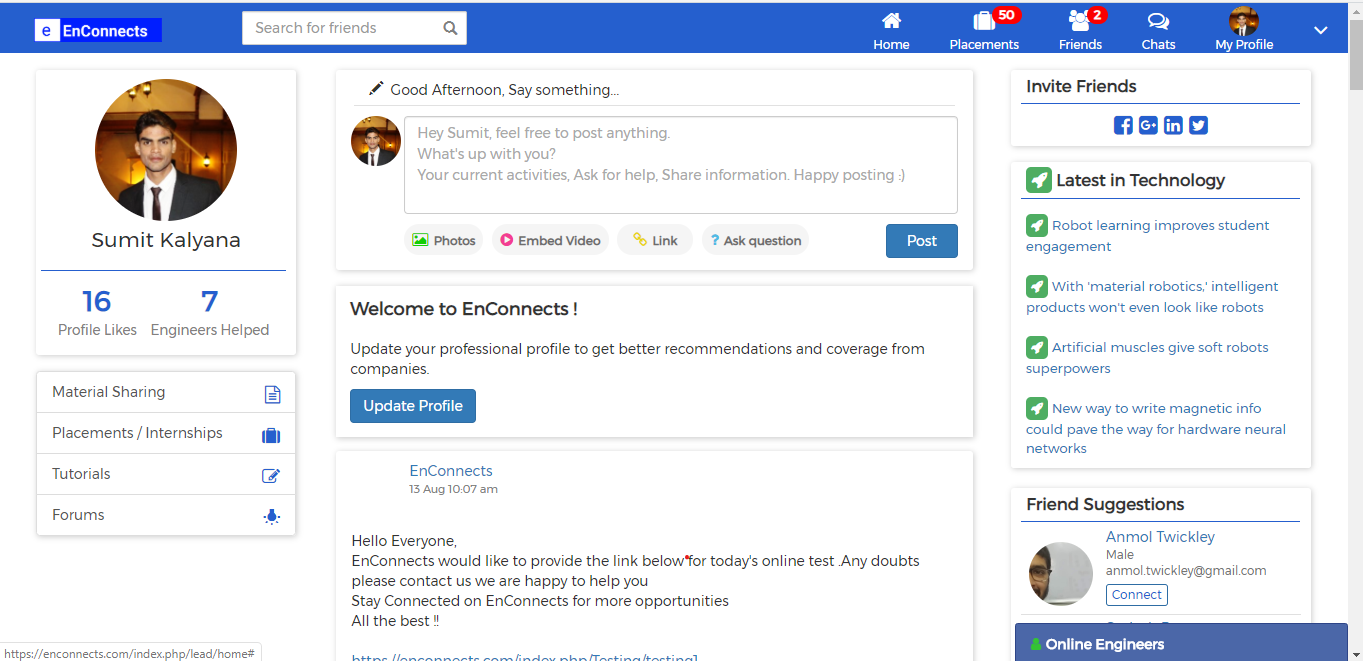
Task: Open Friends in navbar
Action: (1080, 31)
